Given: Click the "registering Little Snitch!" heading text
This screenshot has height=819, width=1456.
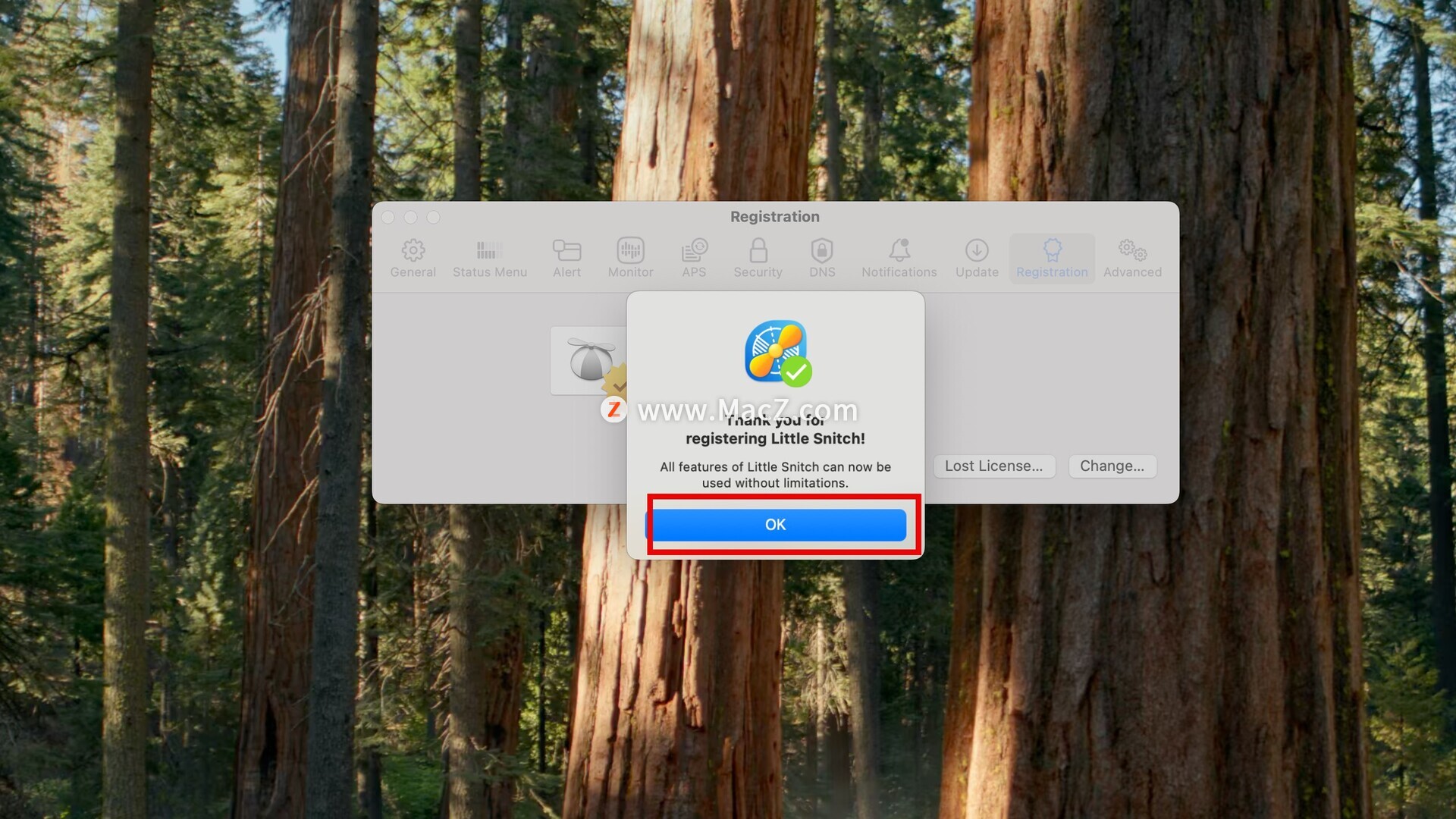Looking at the screenshot, I should point(775,438).
